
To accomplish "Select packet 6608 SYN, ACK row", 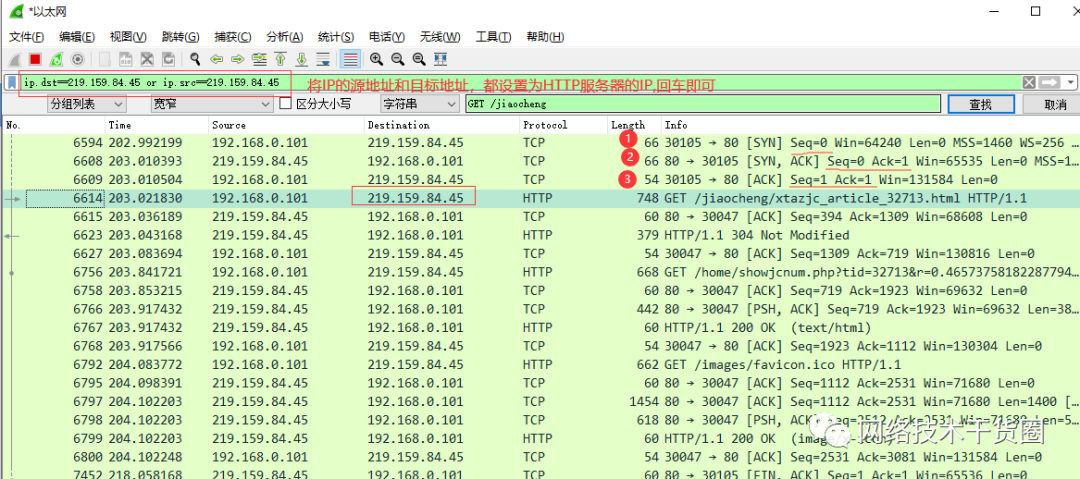I will click(540, 161).
